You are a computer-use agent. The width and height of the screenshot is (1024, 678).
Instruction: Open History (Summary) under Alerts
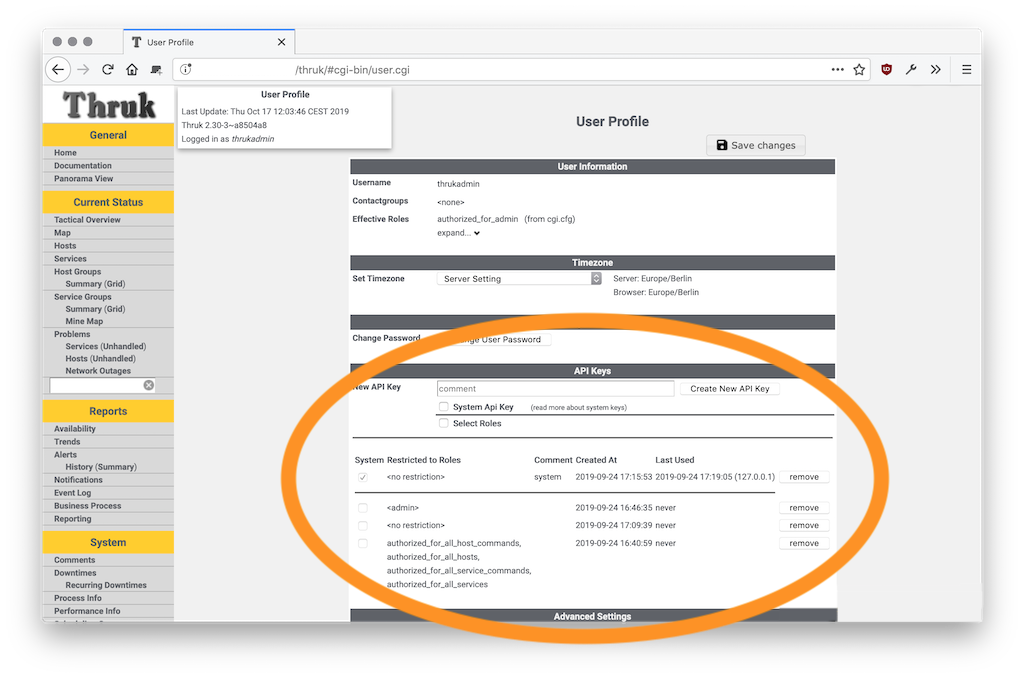pos(101,467)
